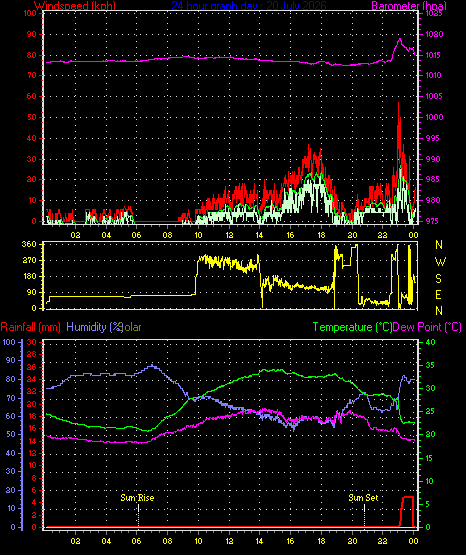Viewport: 466px width, 555px height.
Task: Click the Temperature (°C) legend label
Action: (352, 327)
